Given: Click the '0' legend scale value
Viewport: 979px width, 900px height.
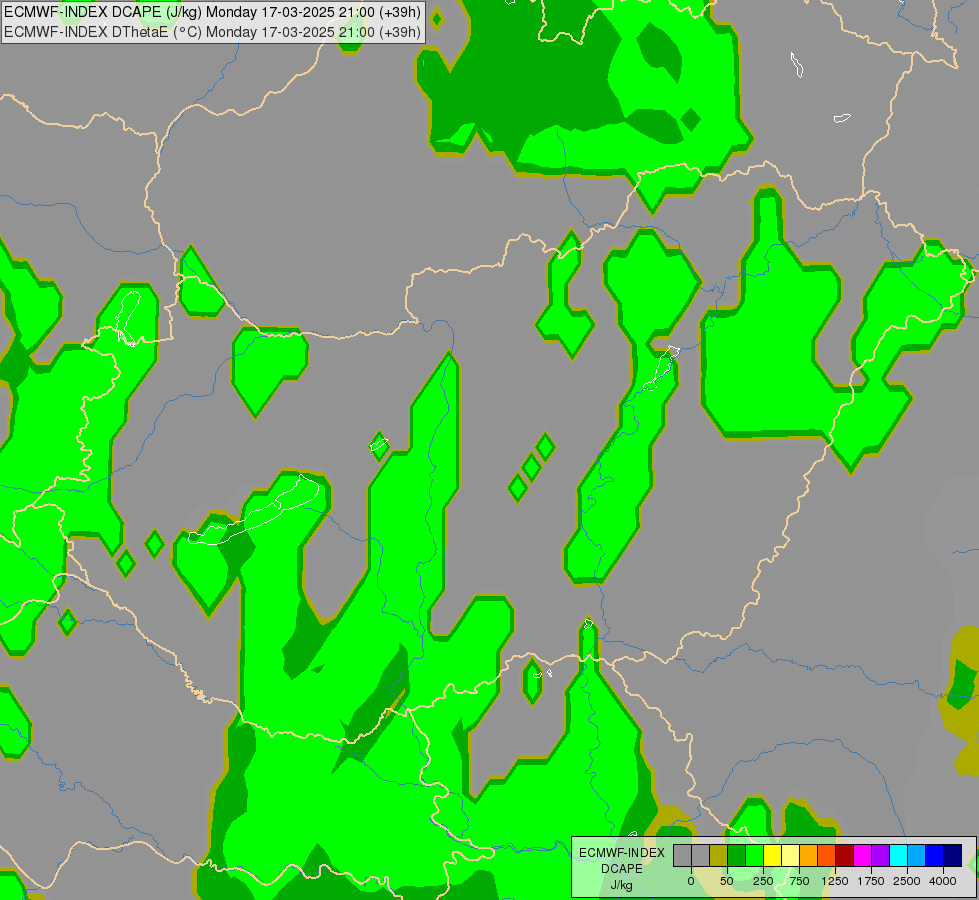Looking at the screenshot, I should [x=691, y=881].
